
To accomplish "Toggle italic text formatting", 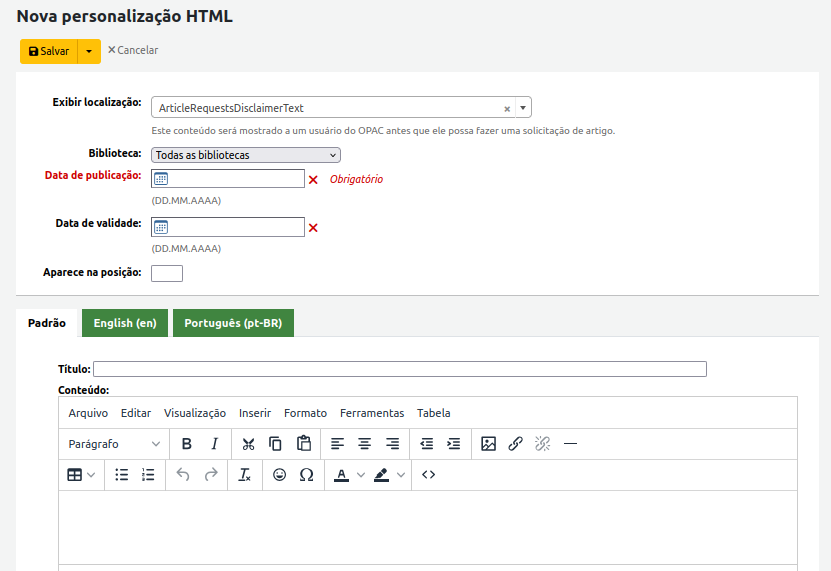I will 214,444.
